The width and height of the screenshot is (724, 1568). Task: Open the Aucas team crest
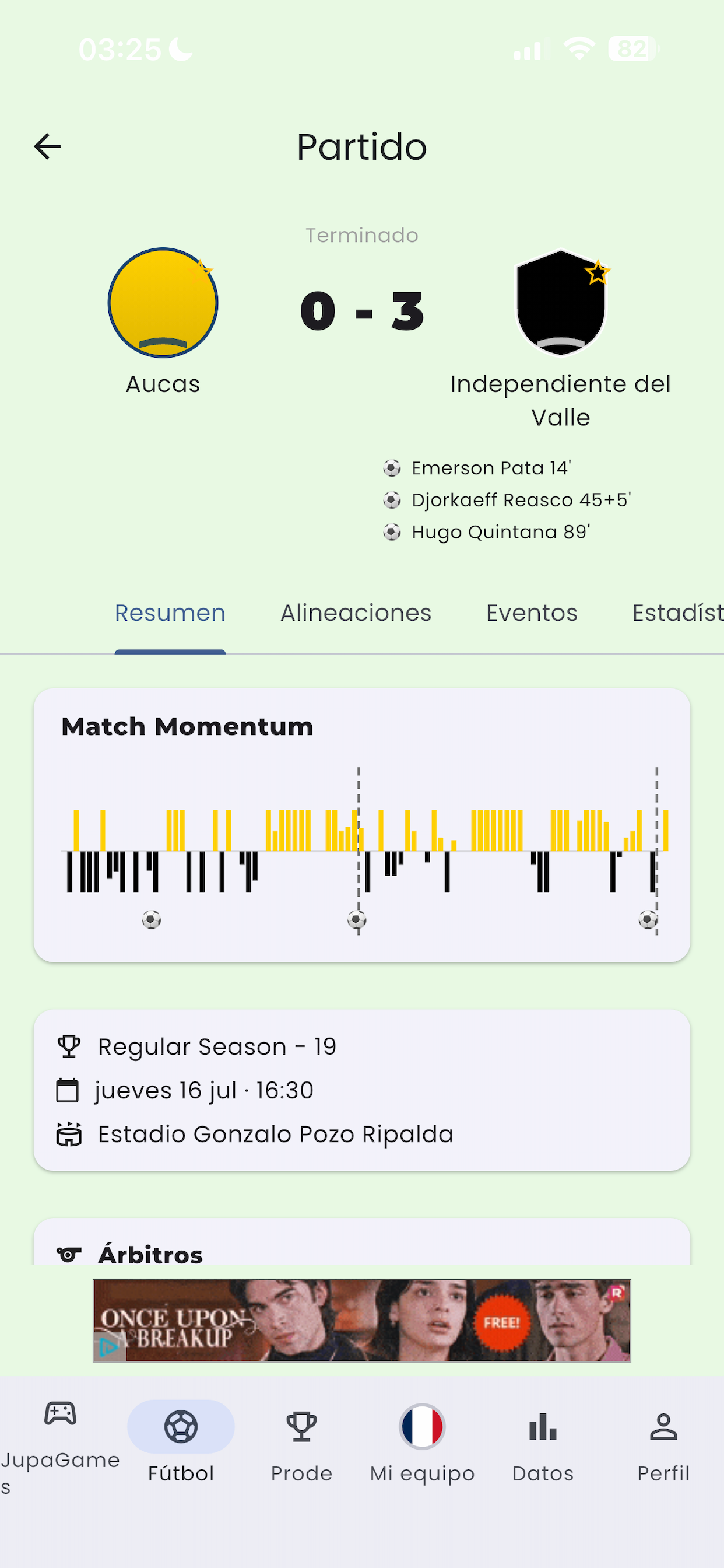click(x=163, y=302)
